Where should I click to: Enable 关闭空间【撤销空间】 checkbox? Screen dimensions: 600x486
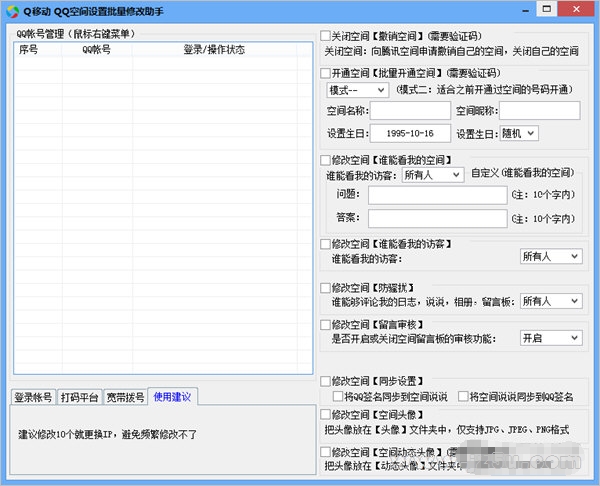click(325, 36)
